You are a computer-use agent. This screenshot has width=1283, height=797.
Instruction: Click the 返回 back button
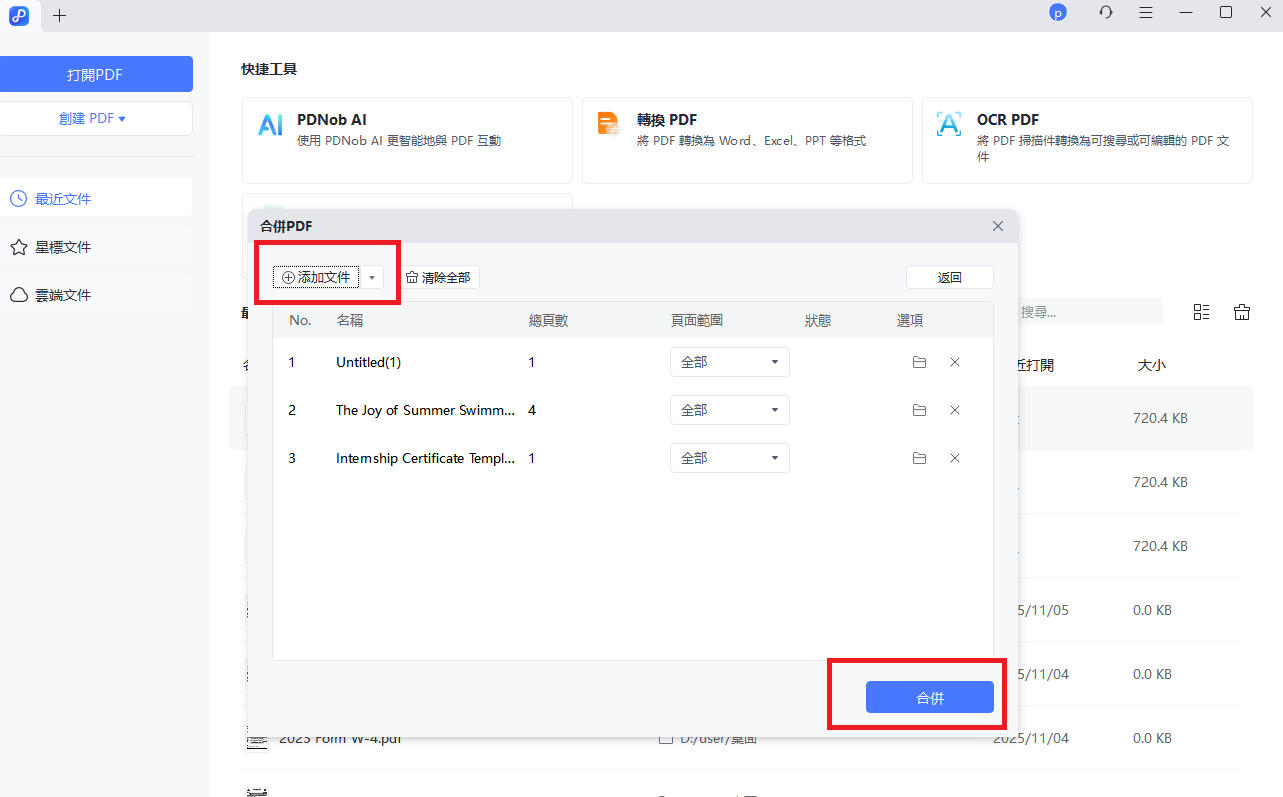(x=949, y=278)
